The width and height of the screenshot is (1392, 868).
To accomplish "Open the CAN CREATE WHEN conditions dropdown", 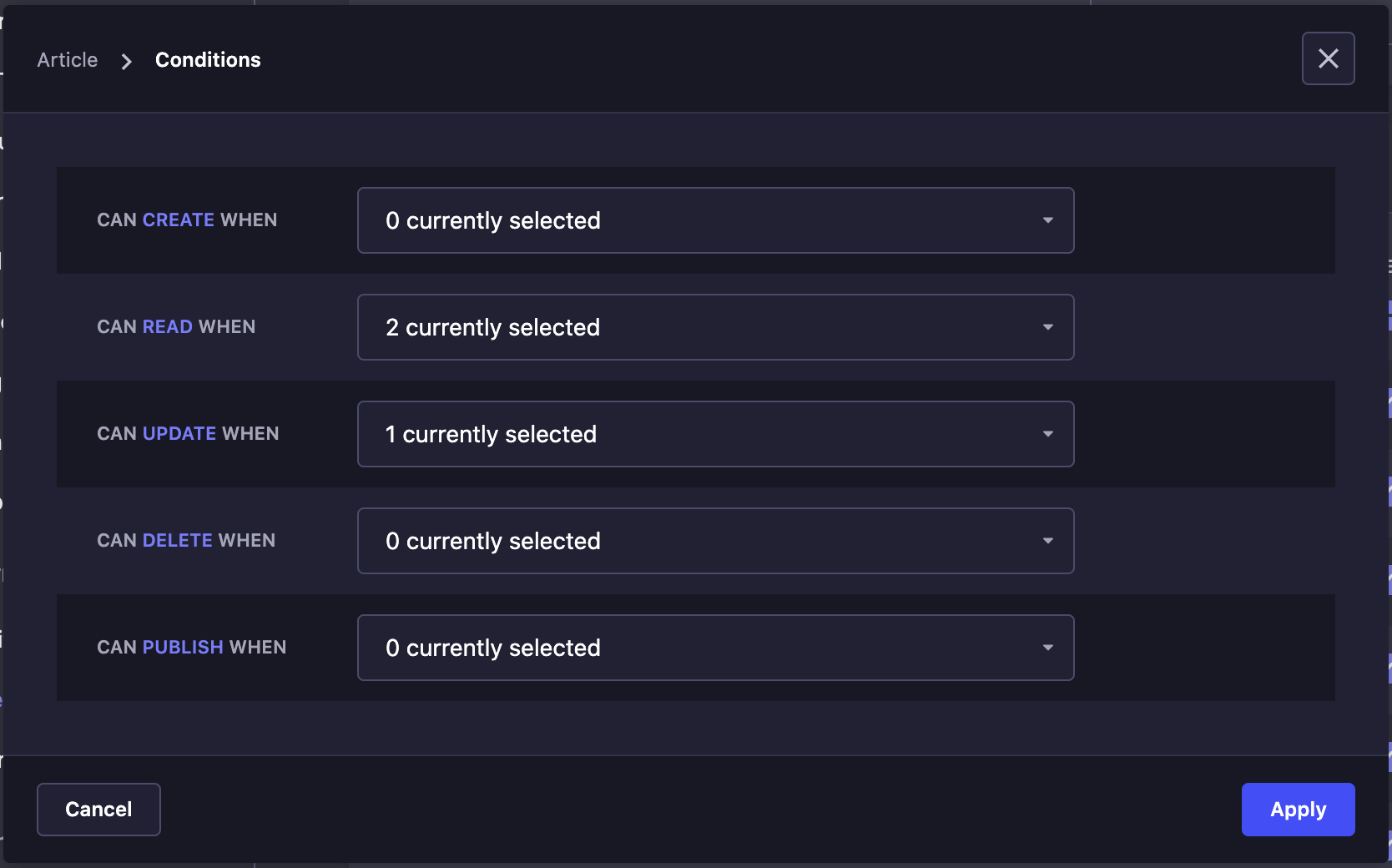I will (715, 220).
